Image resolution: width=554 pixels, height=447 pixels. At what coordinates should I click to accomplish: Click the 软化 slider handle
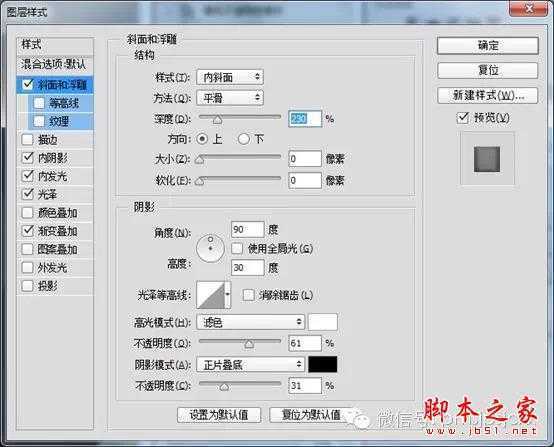point(200,181)
